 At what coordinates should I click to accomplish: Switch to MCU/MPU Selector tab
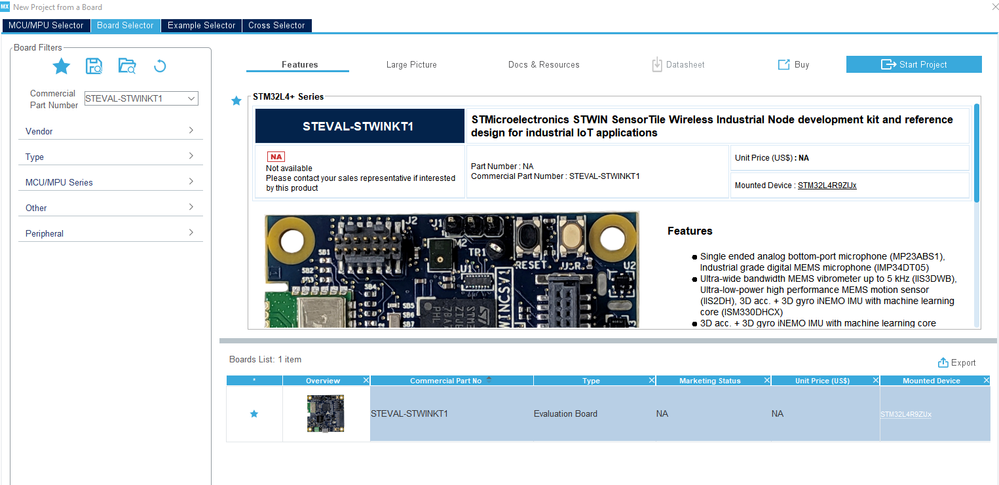pyautogui.click(x=46, y=25)
